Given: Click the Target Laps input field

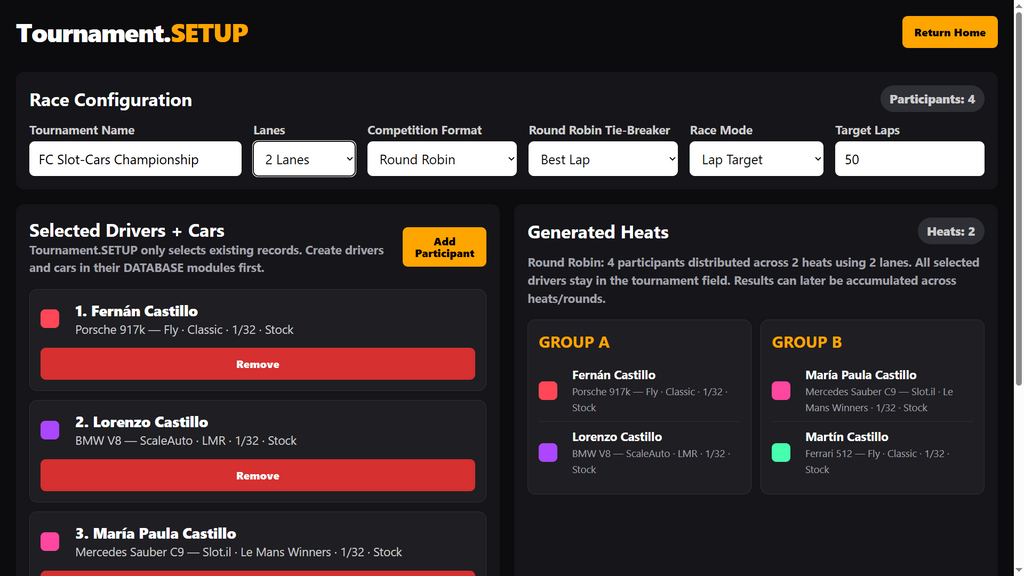Looking at the screenshot, I should (x=909, y=159).
